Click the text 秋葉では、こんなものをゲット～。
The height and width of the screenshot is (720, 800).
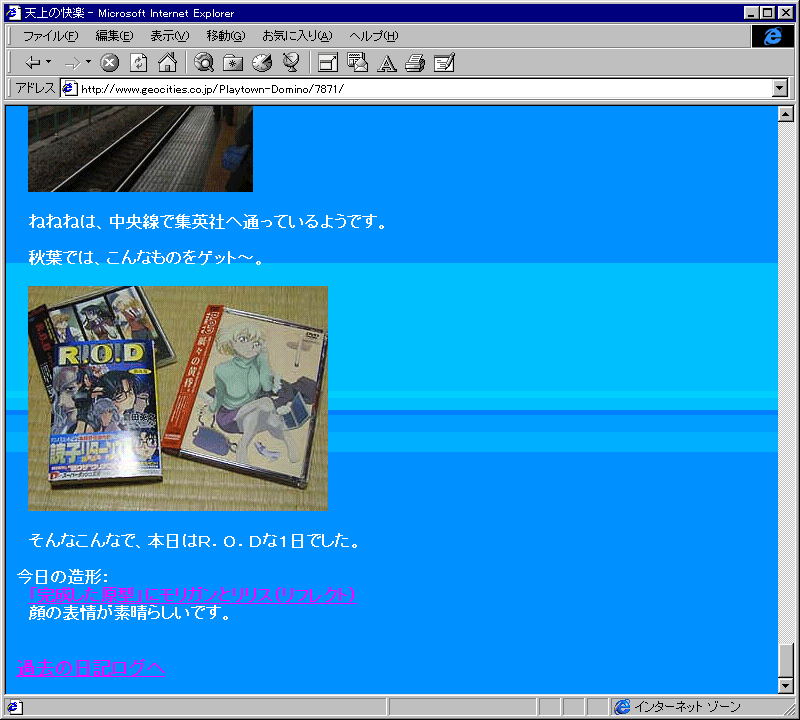click(146, 257)
